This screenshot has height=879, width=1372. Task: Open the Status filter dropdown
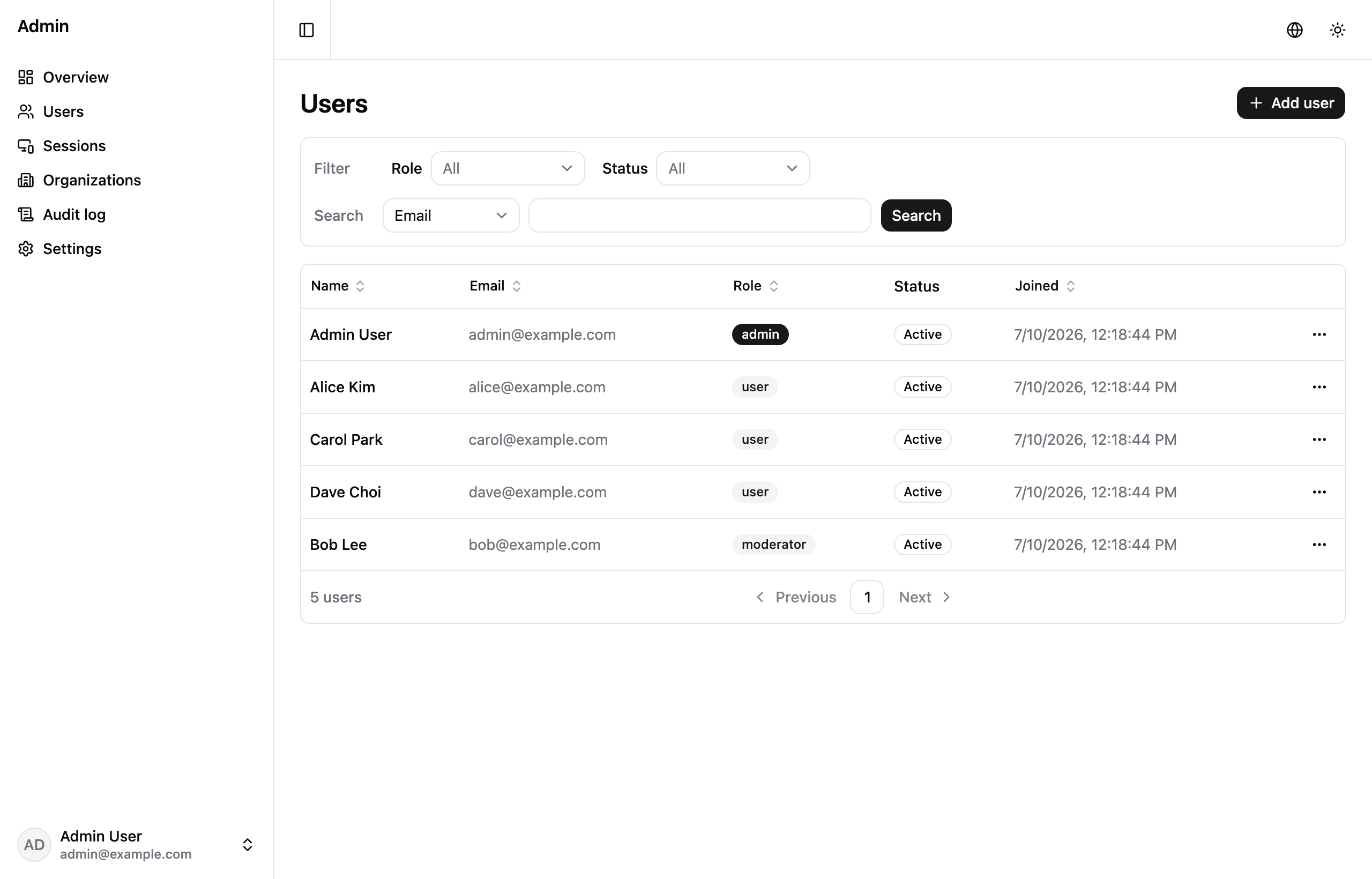(733, 168)
